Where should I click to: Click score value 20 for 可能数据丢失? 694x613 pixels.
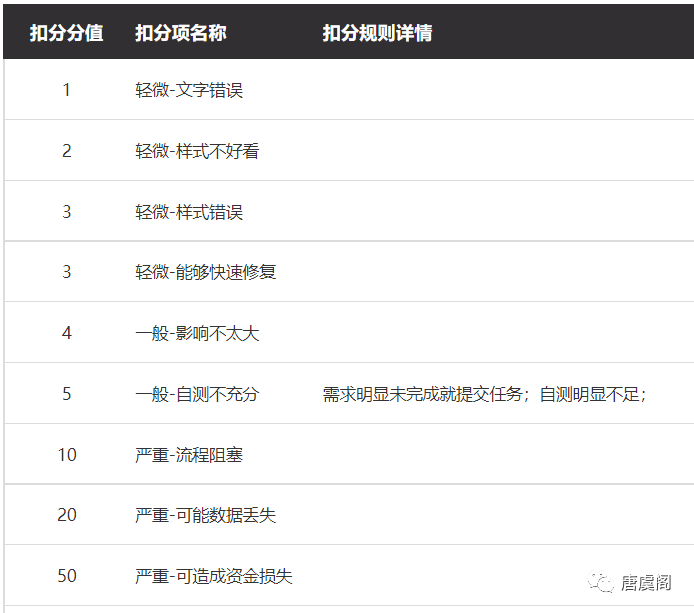coord(67,515)
